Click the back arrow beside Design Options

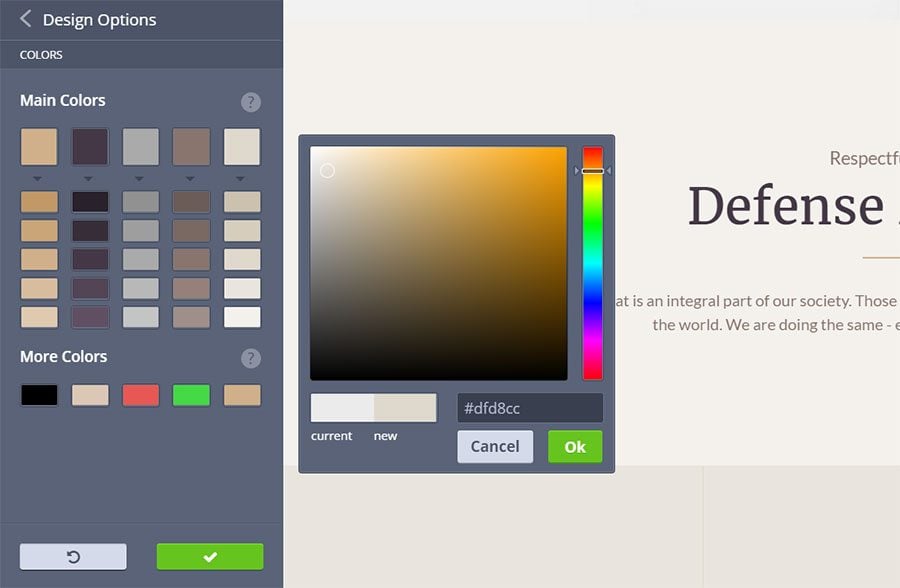click(x=25, y=19)
